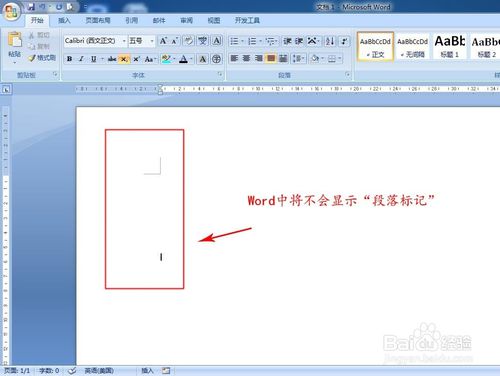
Task: Center align text
Action: (x=246, y=59)
